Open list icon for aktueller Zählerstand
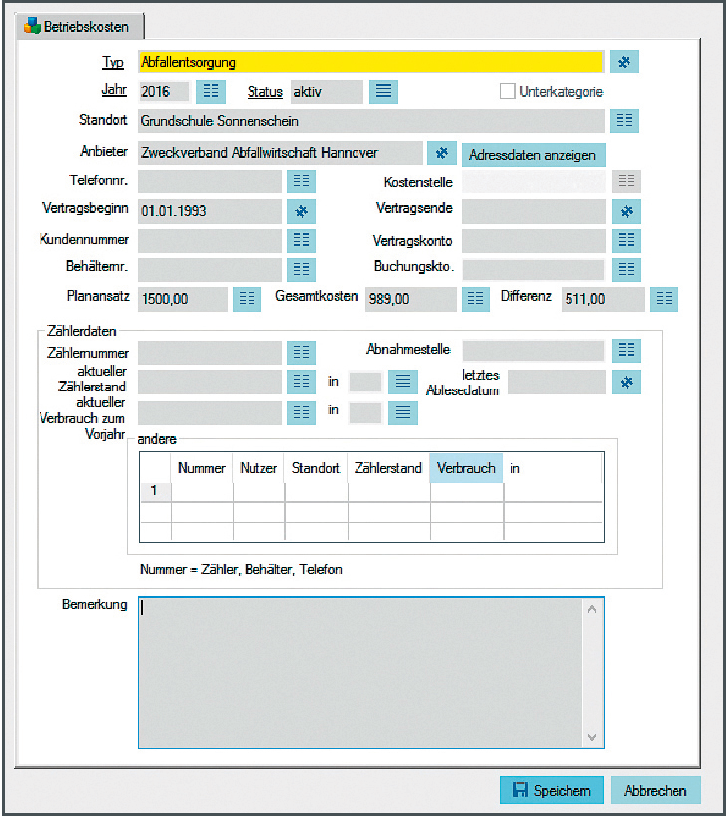This screenshot has width=727, height=816. pos(301,382)
